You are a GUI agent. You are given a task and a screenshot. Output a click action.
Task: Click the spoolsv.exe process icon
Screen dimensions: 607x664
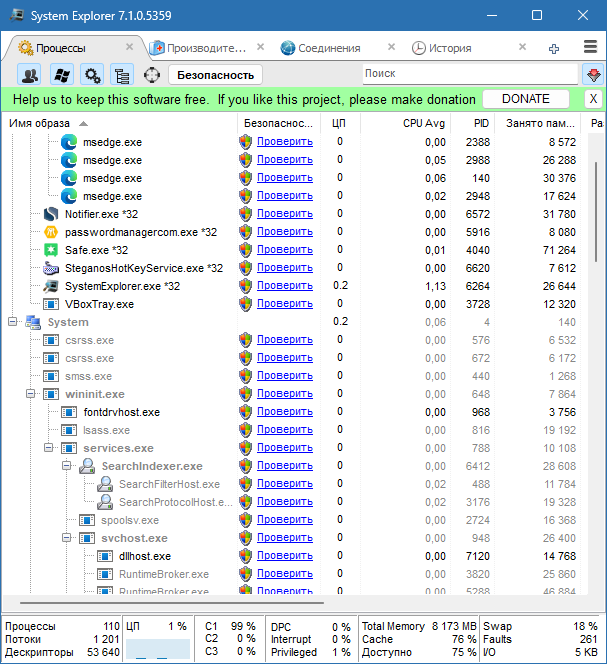pos(87,520)
